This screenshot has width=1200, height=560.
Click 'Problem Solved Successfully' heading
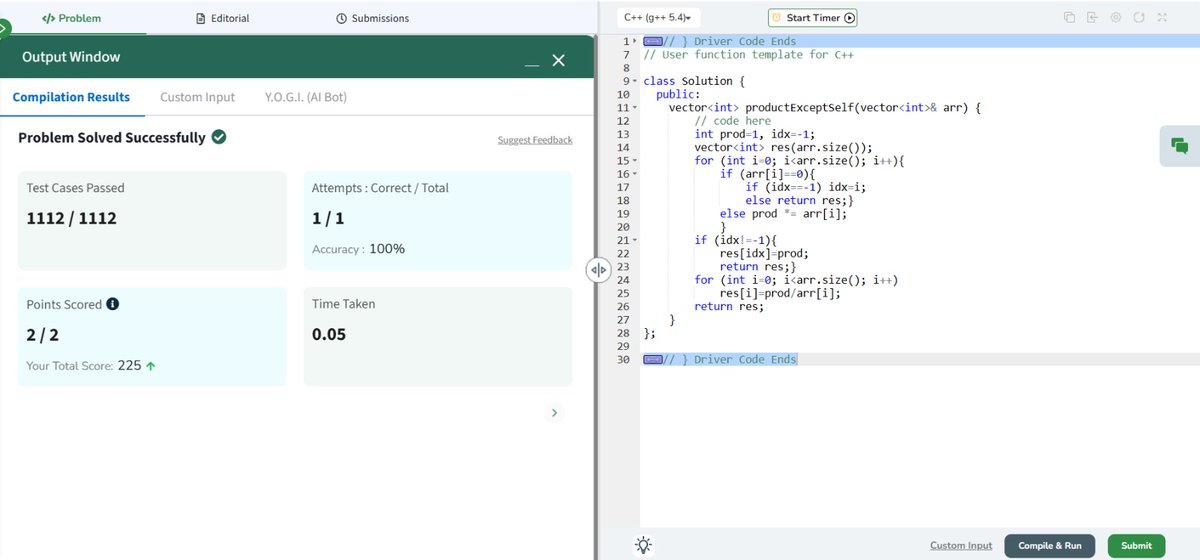(x=112, y=138)
